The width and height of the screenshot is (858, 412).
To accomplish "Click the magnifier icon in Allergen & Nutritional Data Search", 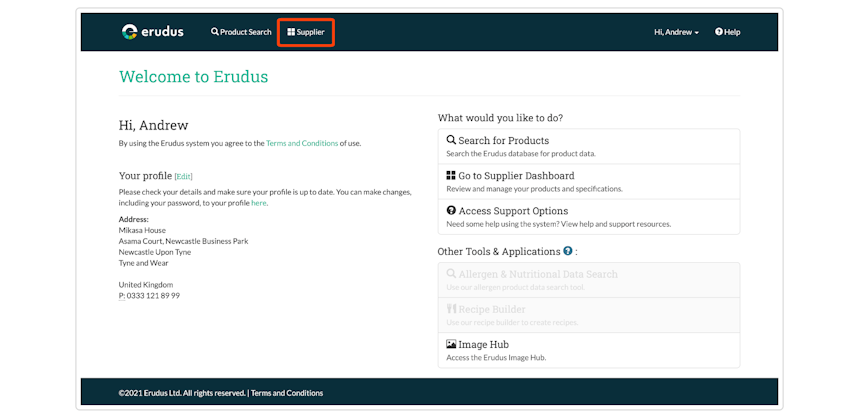I will coord(451,274).
